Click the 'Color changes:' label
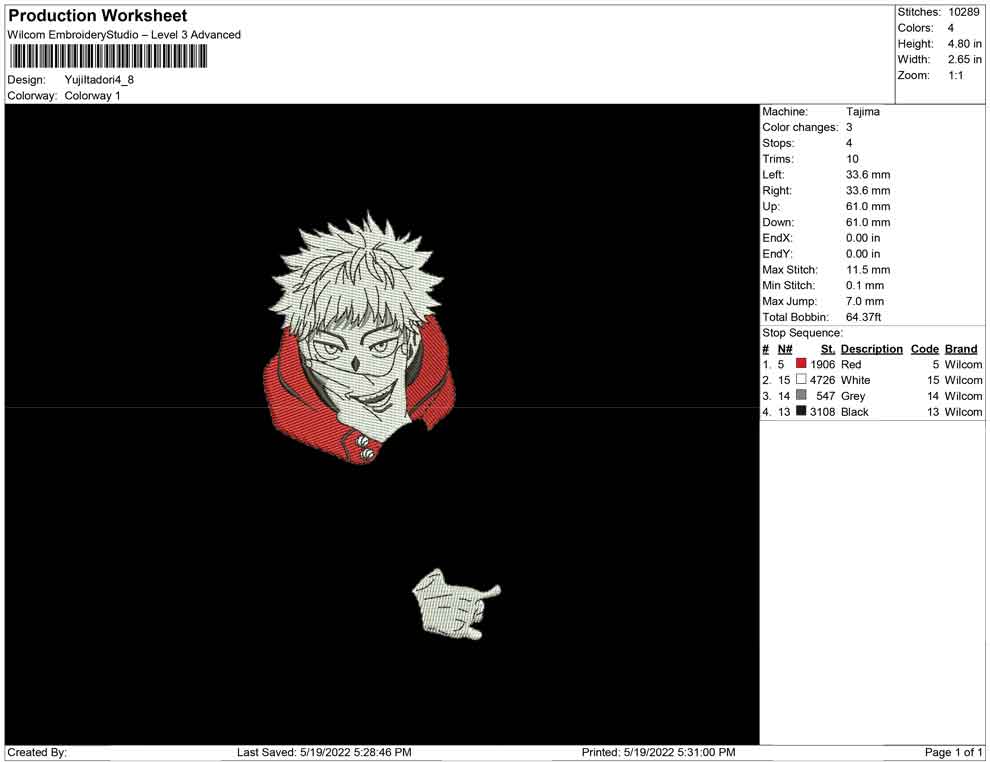The width and height of the screenshot is (990, 762). (x=800, y=128)
